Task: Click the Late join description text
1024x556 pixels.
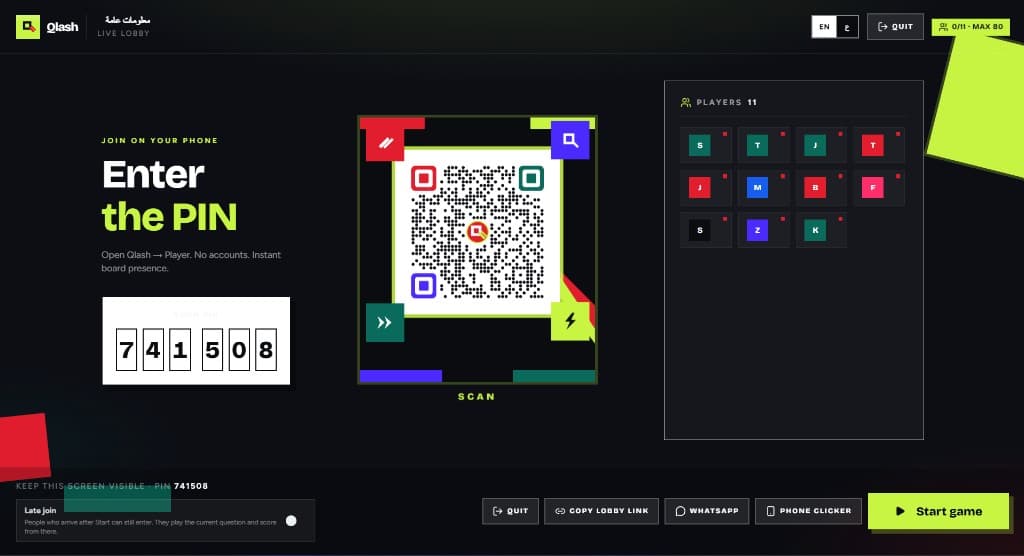Action: [x=150, y=527]
